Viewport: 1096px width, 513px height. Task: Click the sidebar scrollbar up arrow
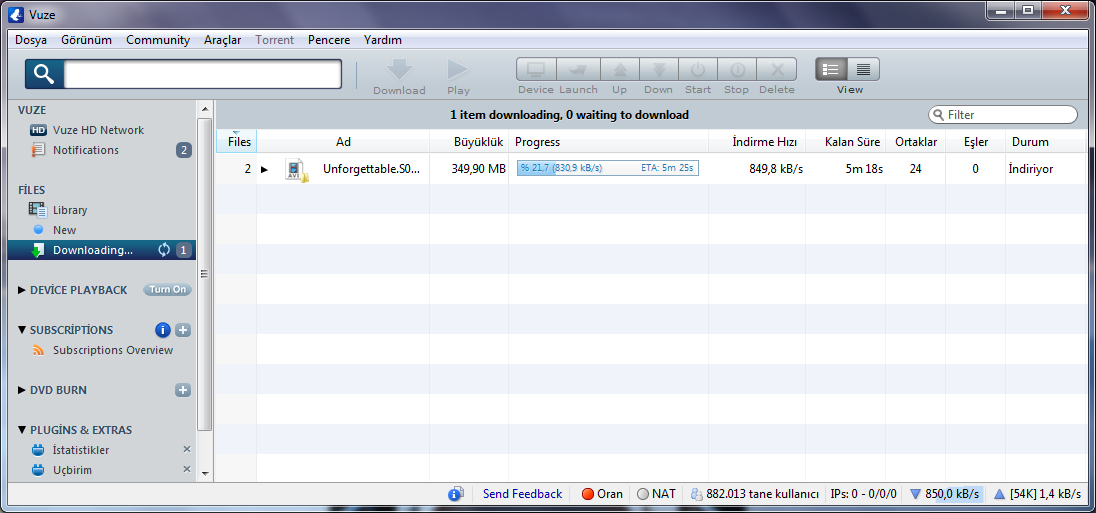[x=204, y=110]
